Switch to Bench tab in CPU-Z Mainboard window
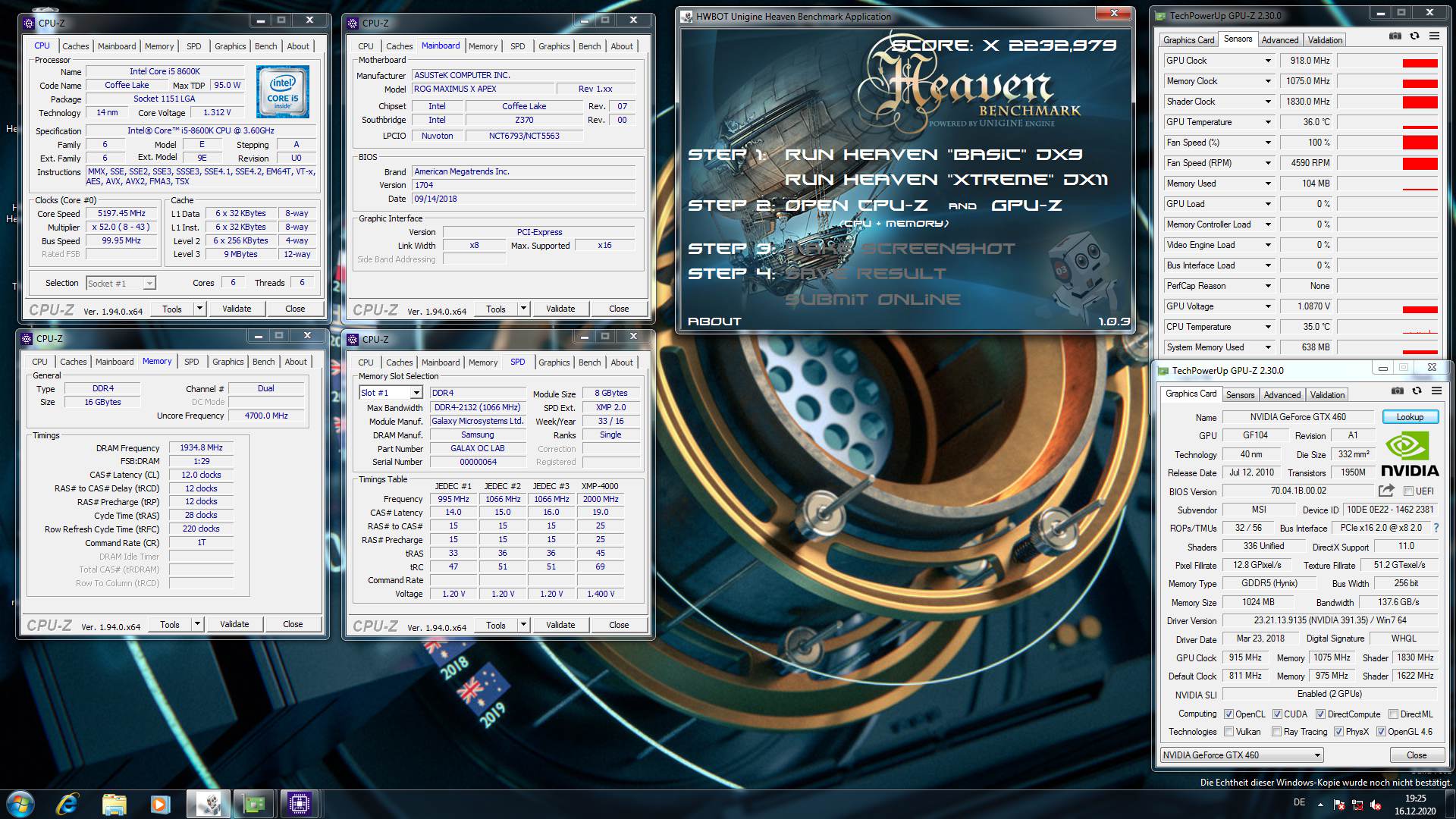The height and width of the screenshot is (819, 1456). click(589, 46)
